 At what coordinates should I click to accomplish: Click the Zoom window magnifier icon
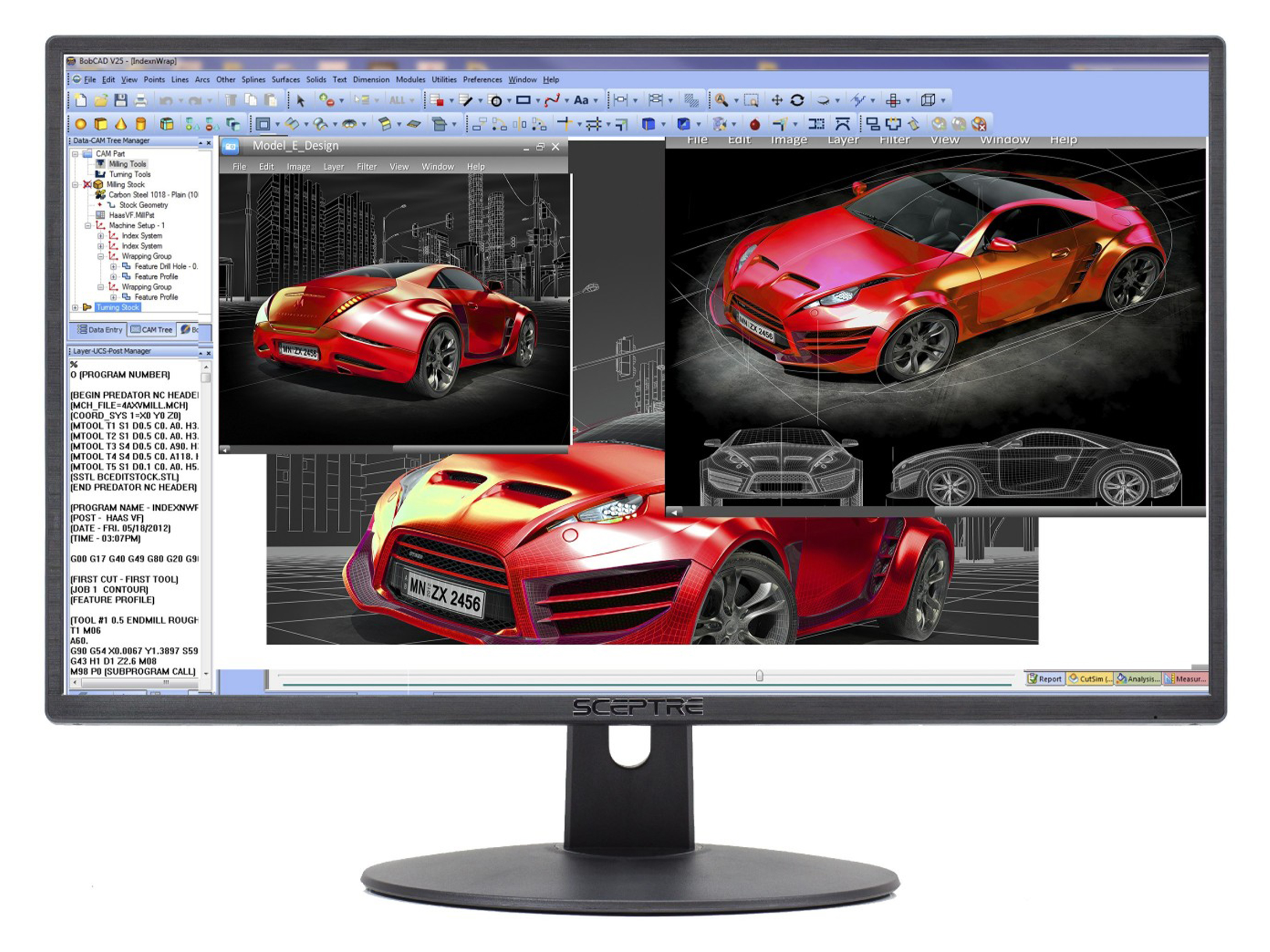tap(751, 101)
